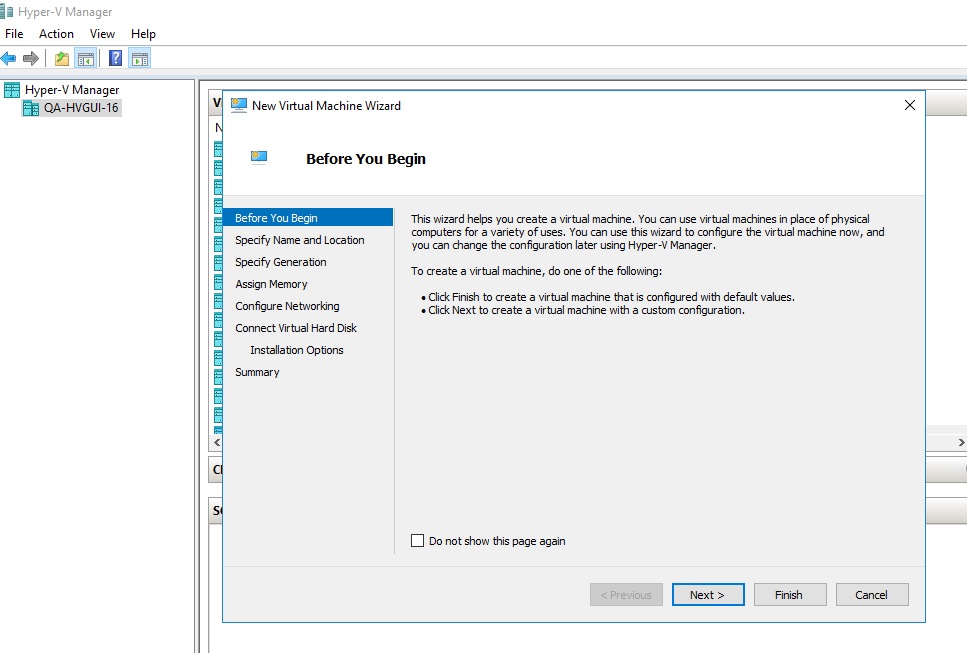Click the QA-HVGUI-16 server icon
The height and width of the screenshot is (653, 967).
point(31,108)
